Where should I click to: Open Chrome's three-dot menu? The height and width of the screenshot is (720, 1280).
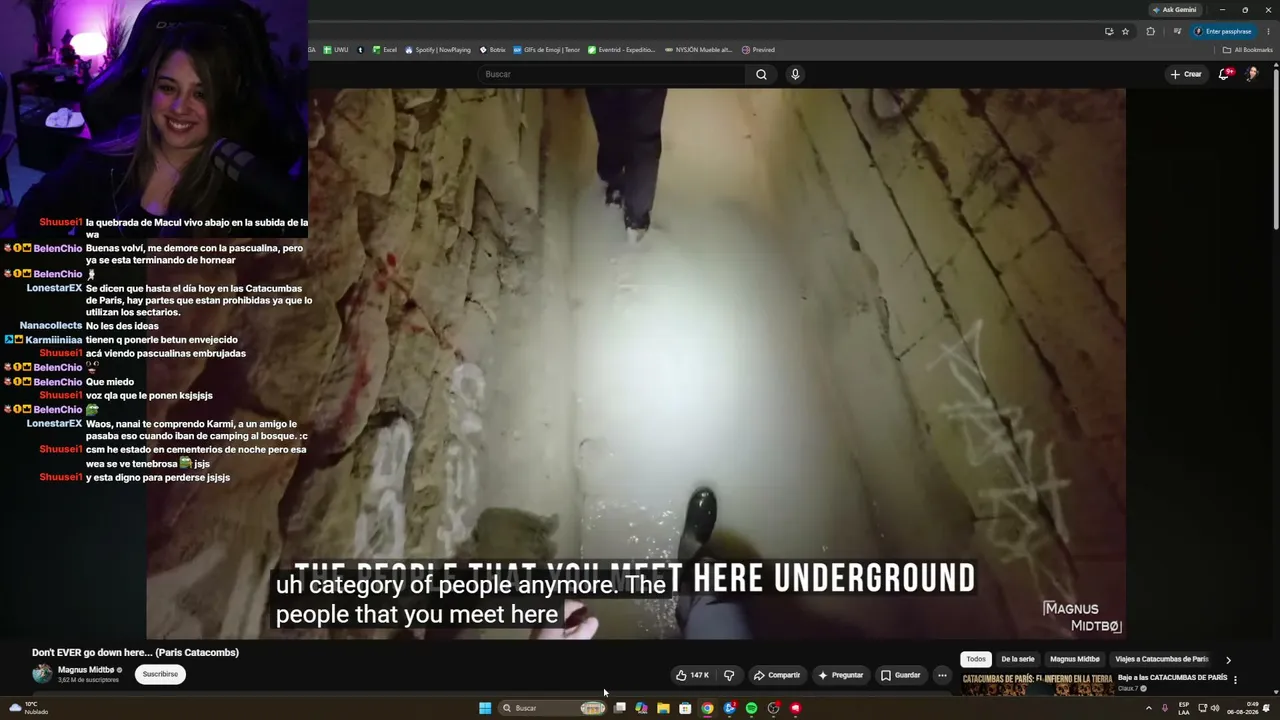pos(1268,31)
